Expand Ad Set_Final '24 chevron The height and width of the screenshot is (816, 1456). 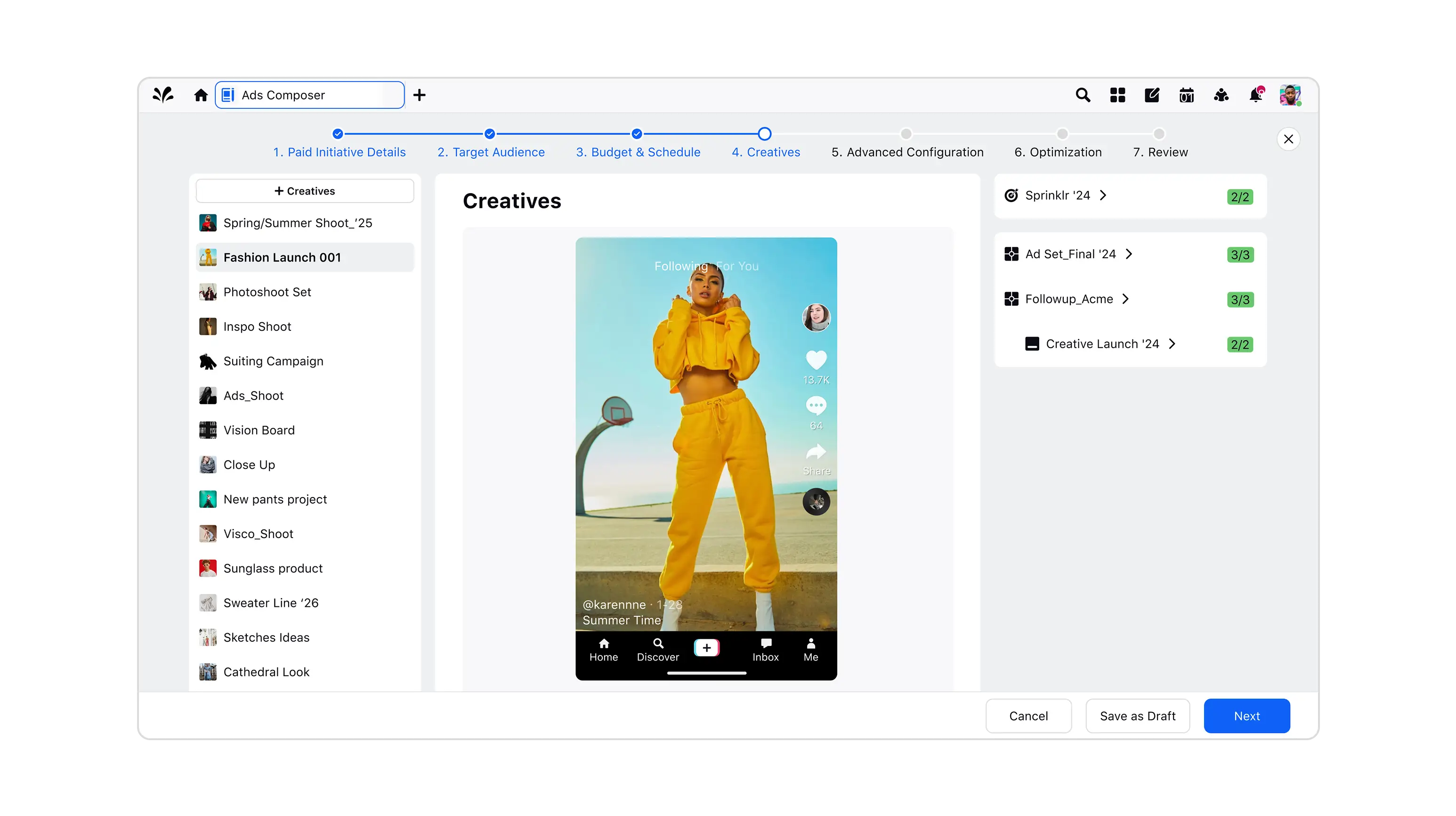tap(1129, 254)
